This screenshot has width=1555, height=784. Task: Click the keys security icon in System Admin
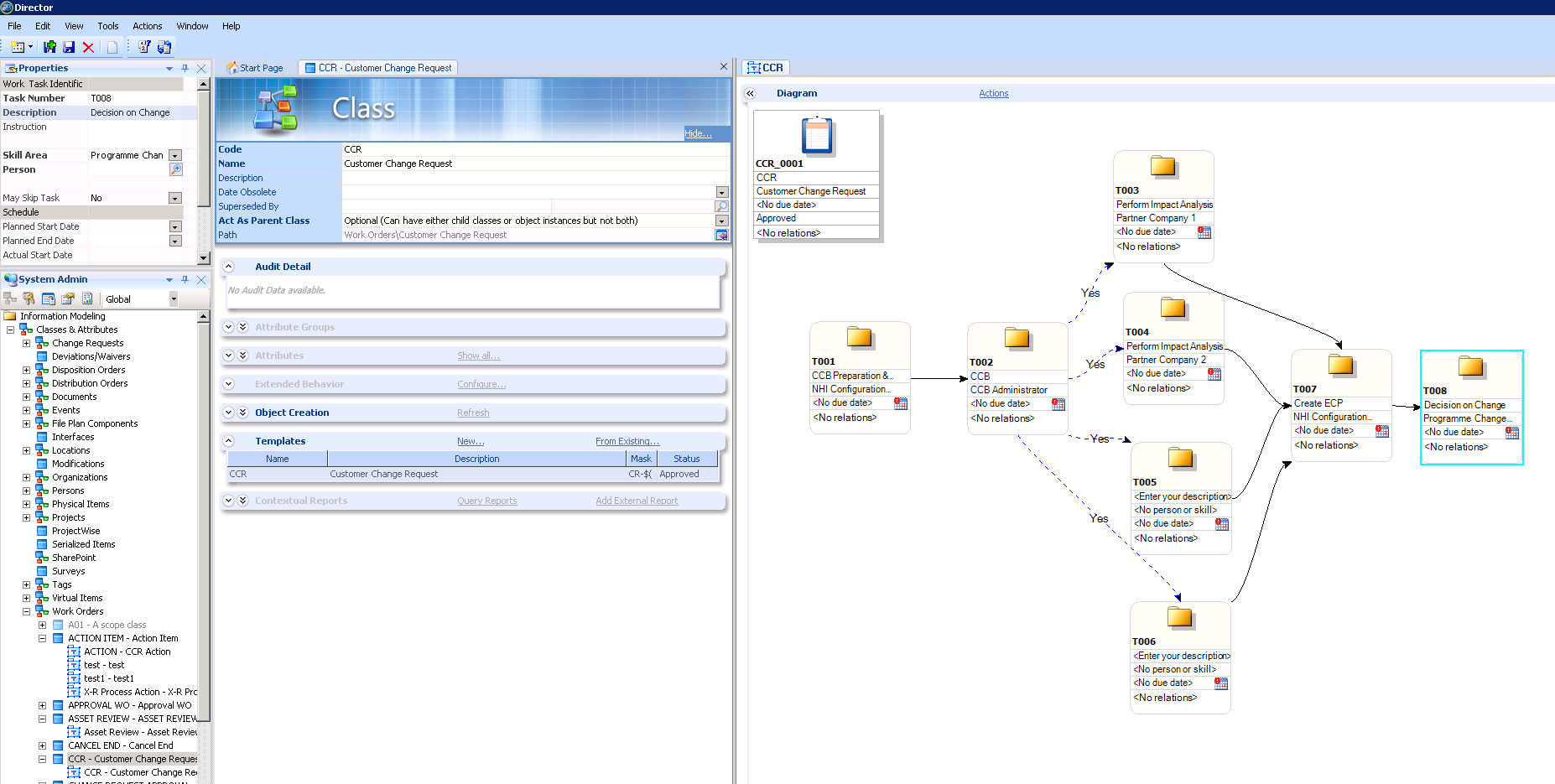click(x=29, y=299)
